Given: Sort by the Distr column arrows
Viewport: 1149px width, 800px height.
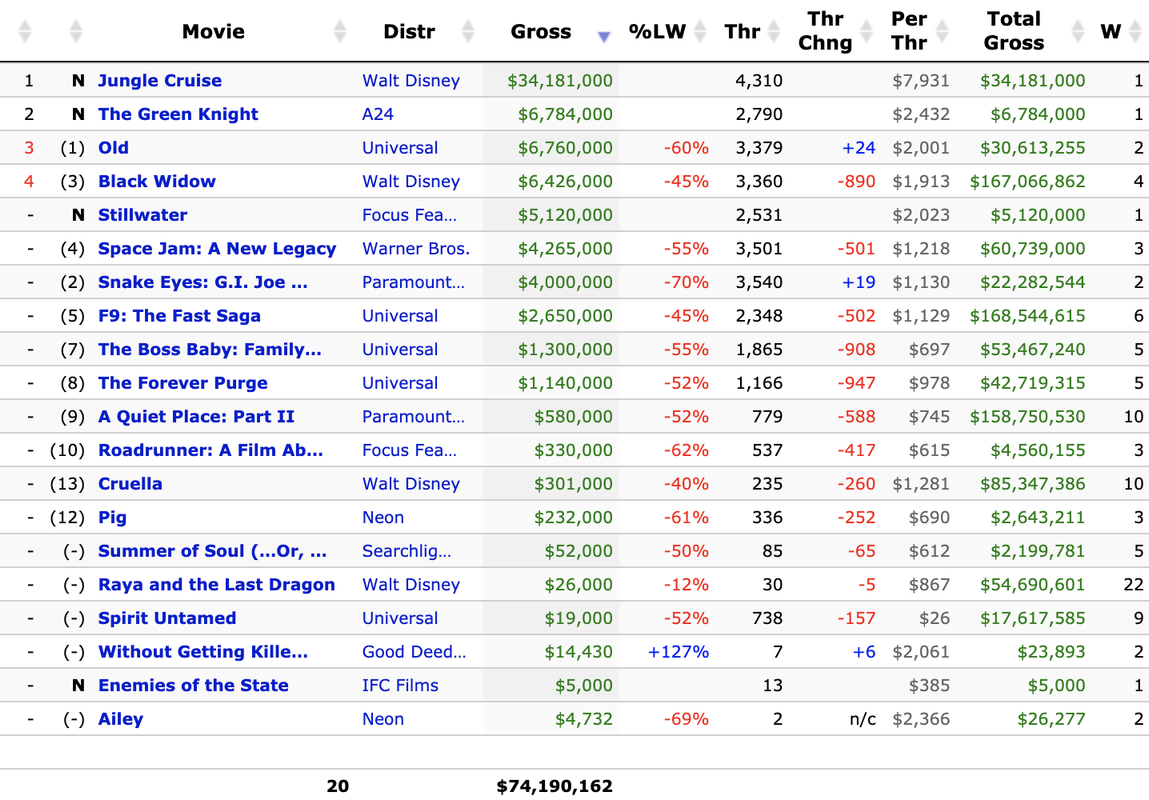Looking at the screenshot, I should (468, 32).
